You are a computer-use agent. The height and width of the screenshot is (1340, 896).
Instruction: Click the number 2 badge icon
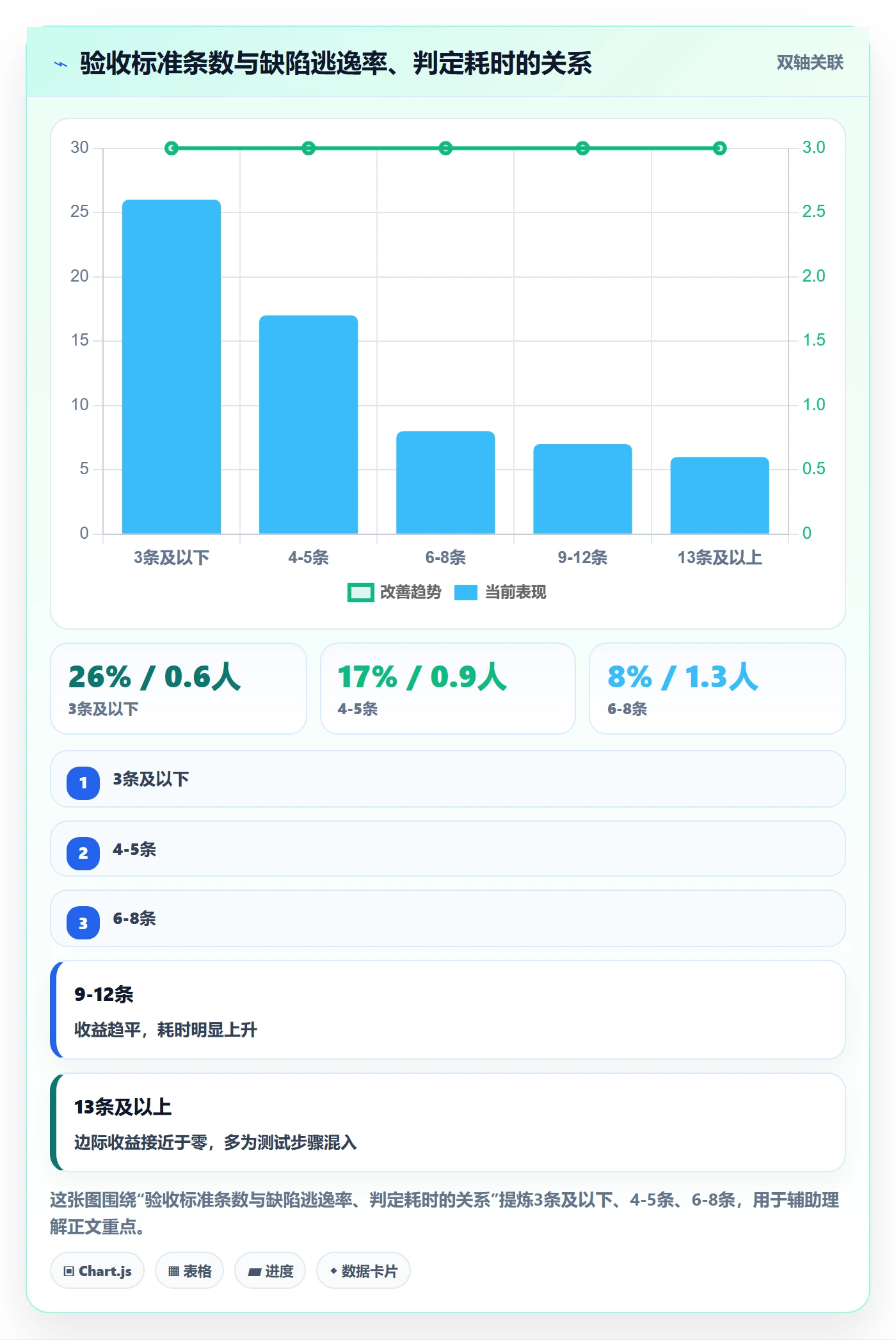(83, 853)
